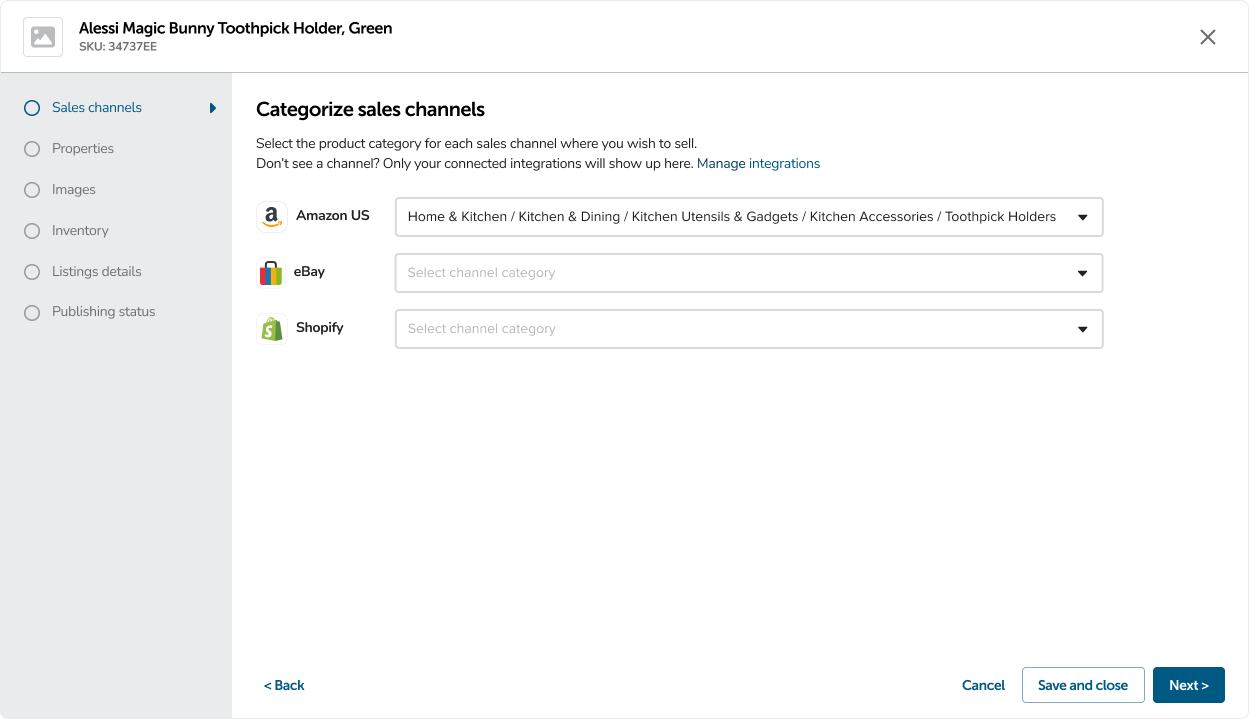Close the product dialog with X
This screenshot has width=1249, height=719.
click(1208, 37)
